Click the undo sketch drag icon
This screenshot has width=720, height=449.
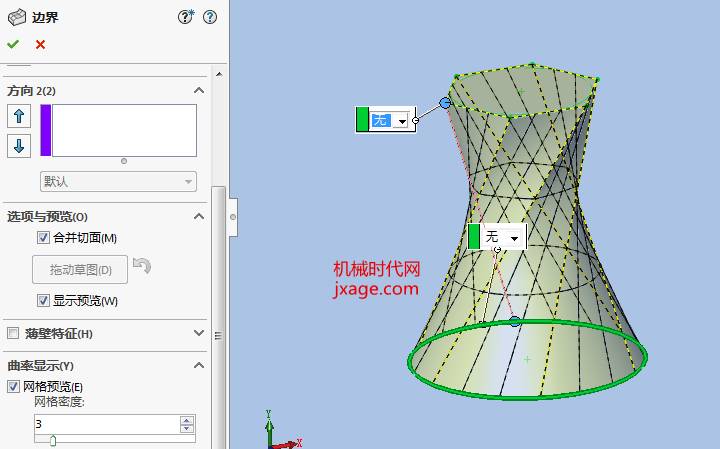[x=142, y=265]
